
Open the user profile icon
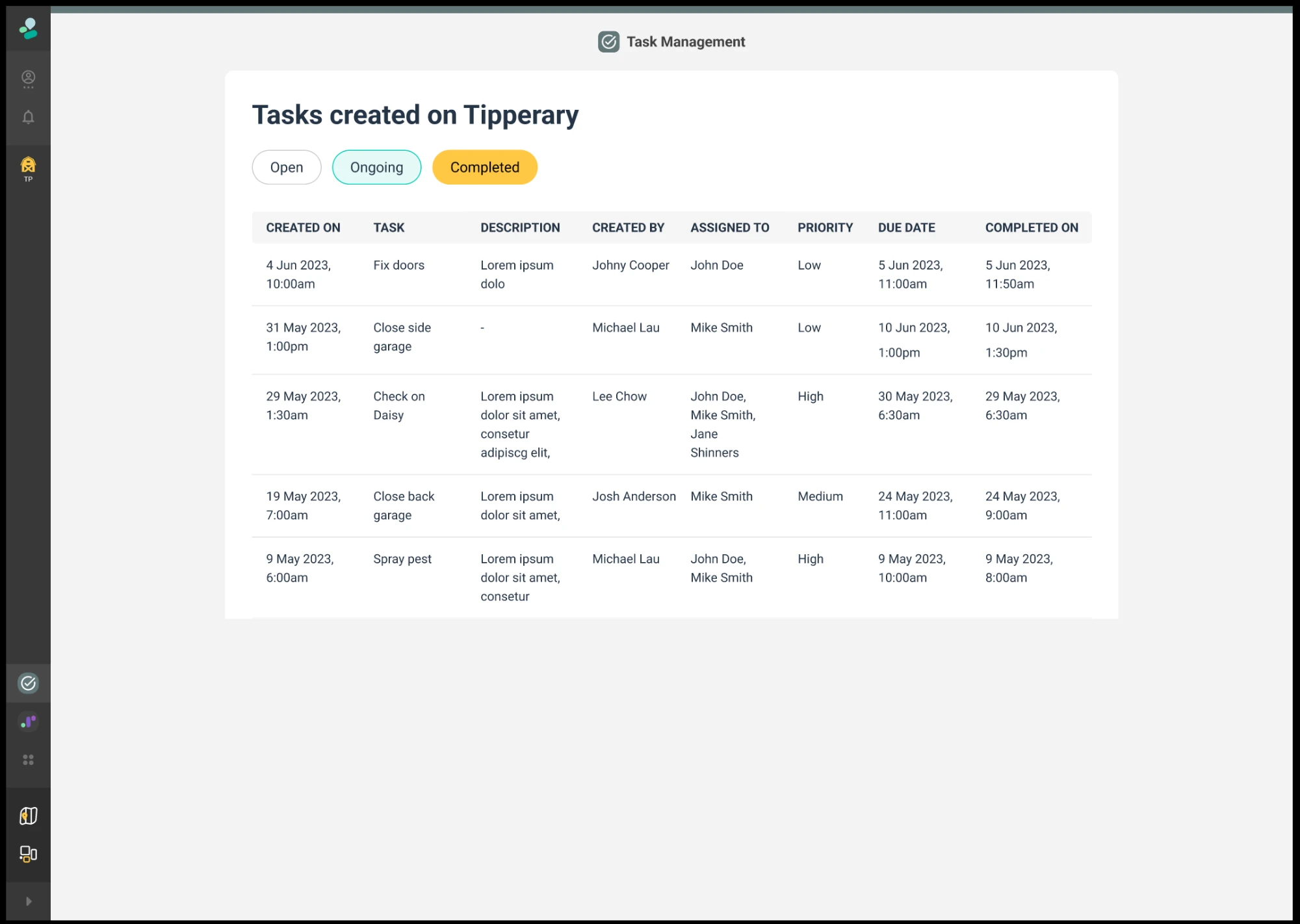[x=28, y=79]
